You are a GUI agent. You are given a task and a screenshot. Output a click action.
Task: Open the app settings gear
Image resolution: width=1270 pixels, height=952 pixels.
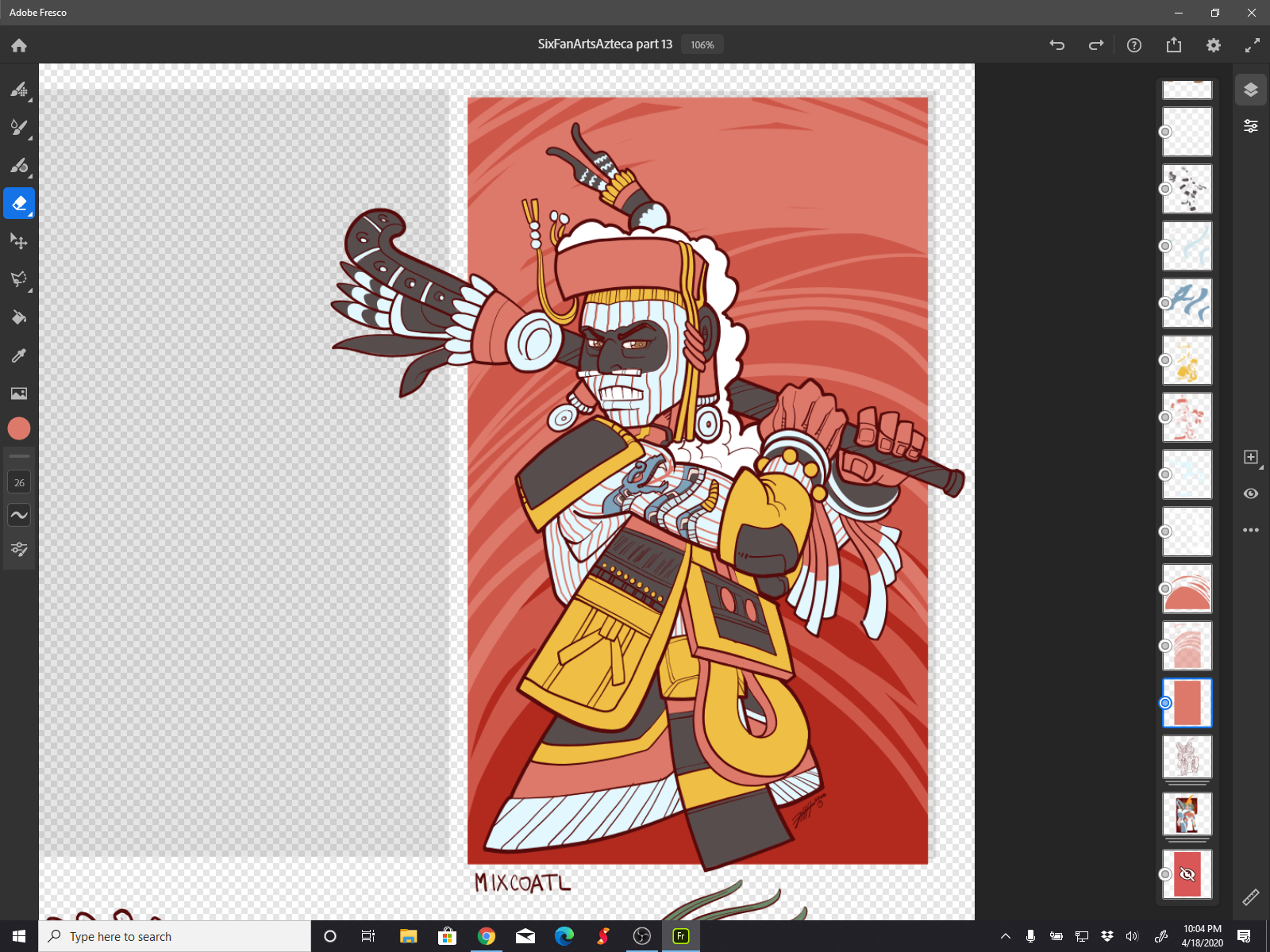coord(1214,45)
